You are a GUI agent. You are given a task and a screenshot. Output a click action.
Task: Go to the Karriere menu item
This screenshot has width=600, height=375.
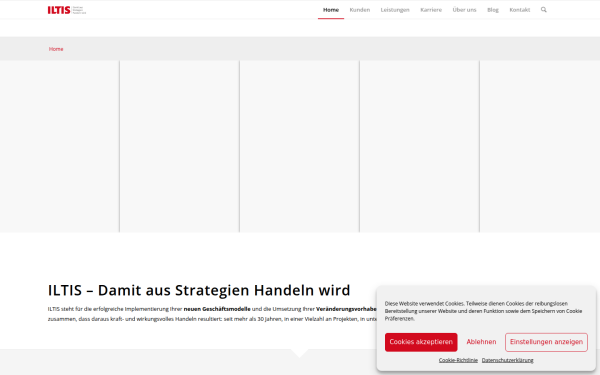coord(431,10)
